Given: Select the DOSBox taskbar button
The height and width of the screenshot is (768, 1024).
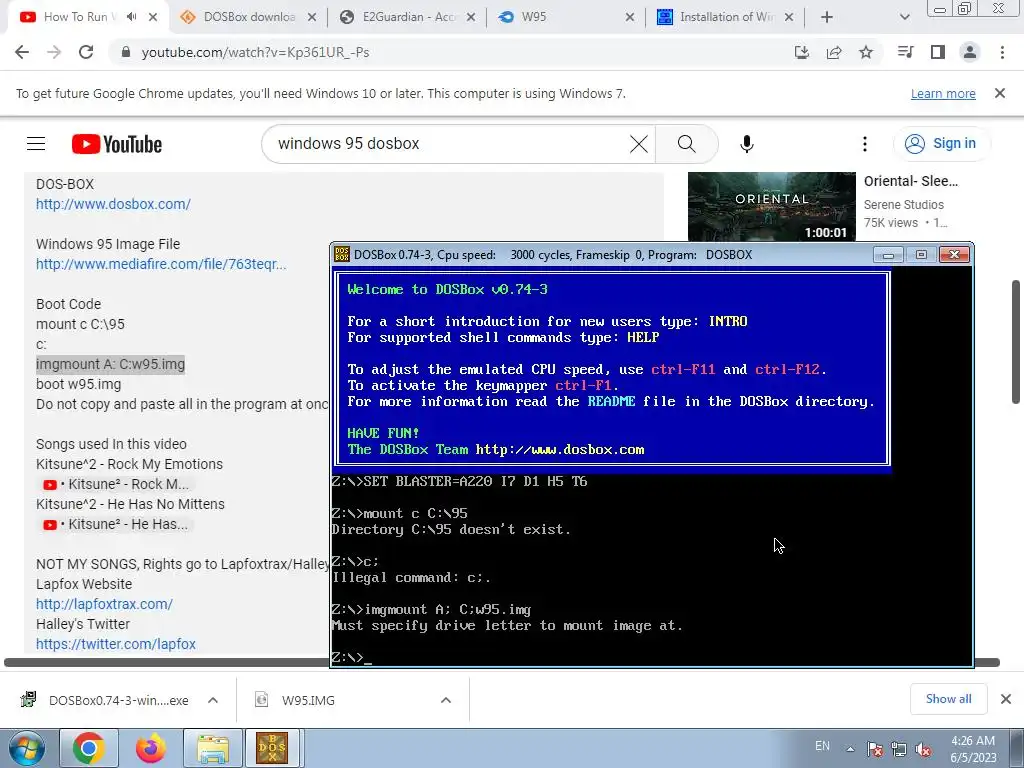Looking at the screenshot, I should (272, 748).
